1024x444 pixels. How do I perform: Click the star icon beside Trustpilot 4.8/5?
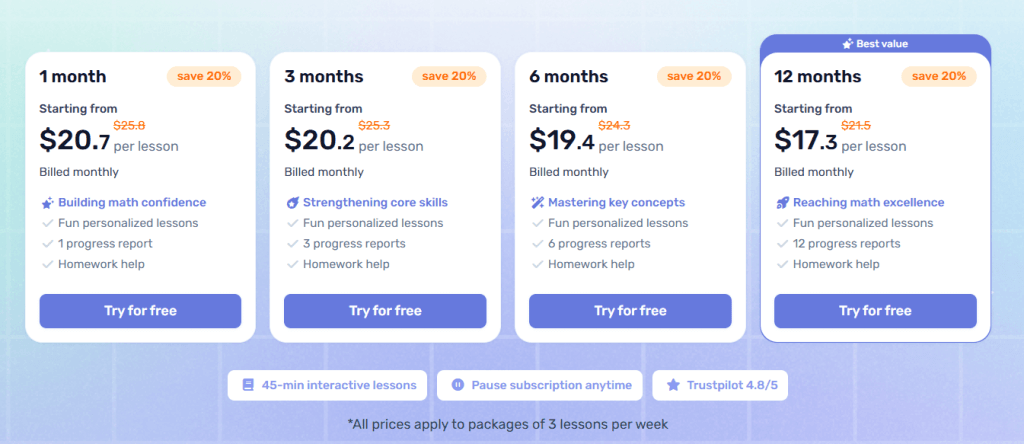[673, 385]
